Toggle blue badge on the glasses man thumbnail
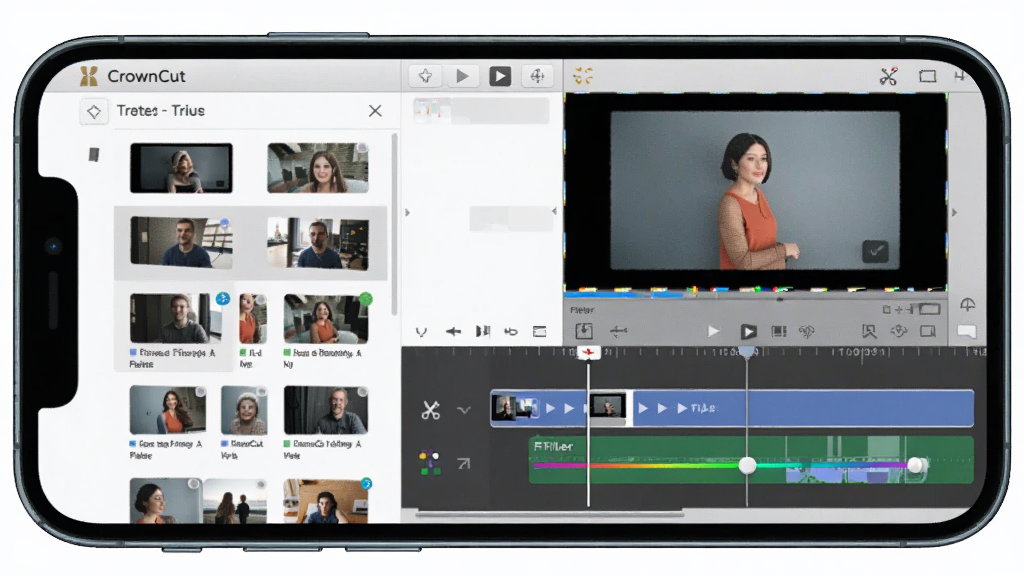Viewport: 1024px width, 576px height. [223, 299]
